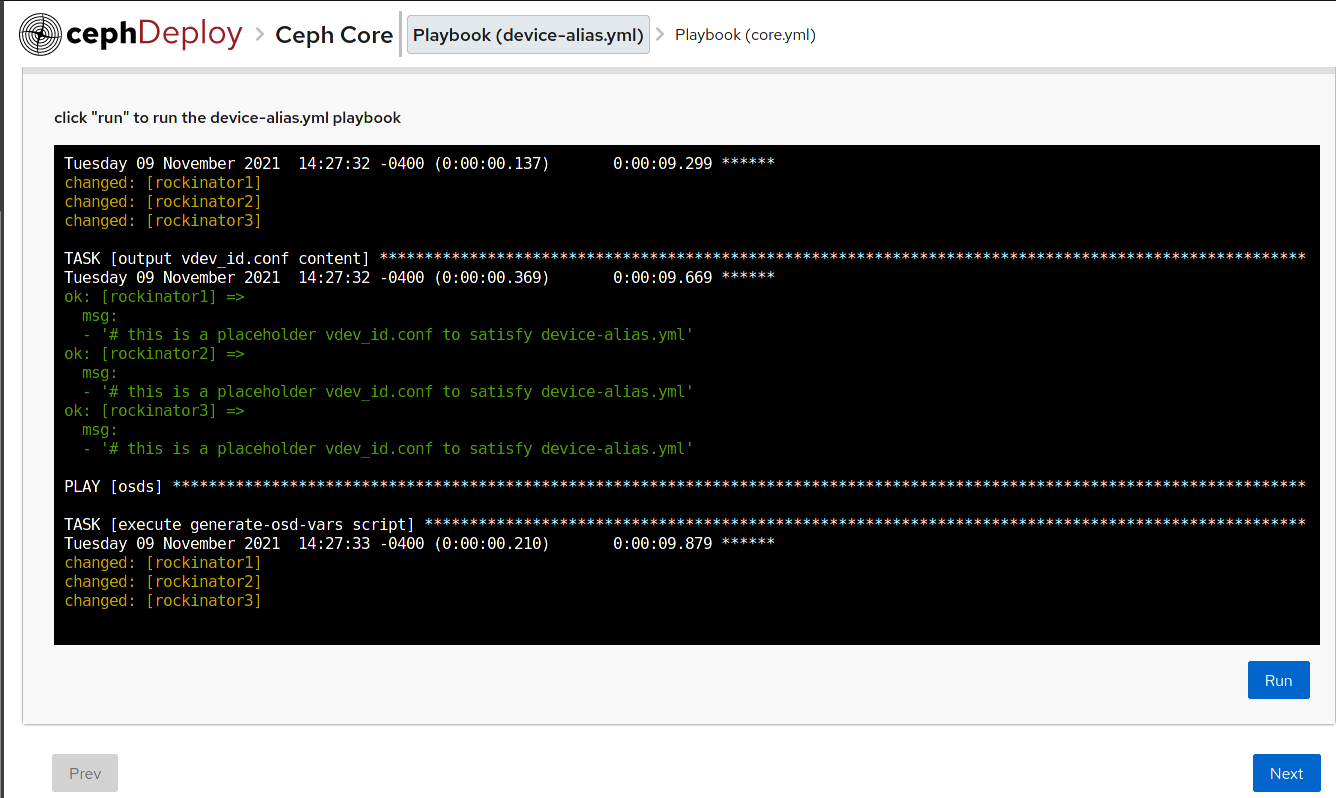
Task: Click the chevron after the cephDeploy logo
Action: pos(260,33)
